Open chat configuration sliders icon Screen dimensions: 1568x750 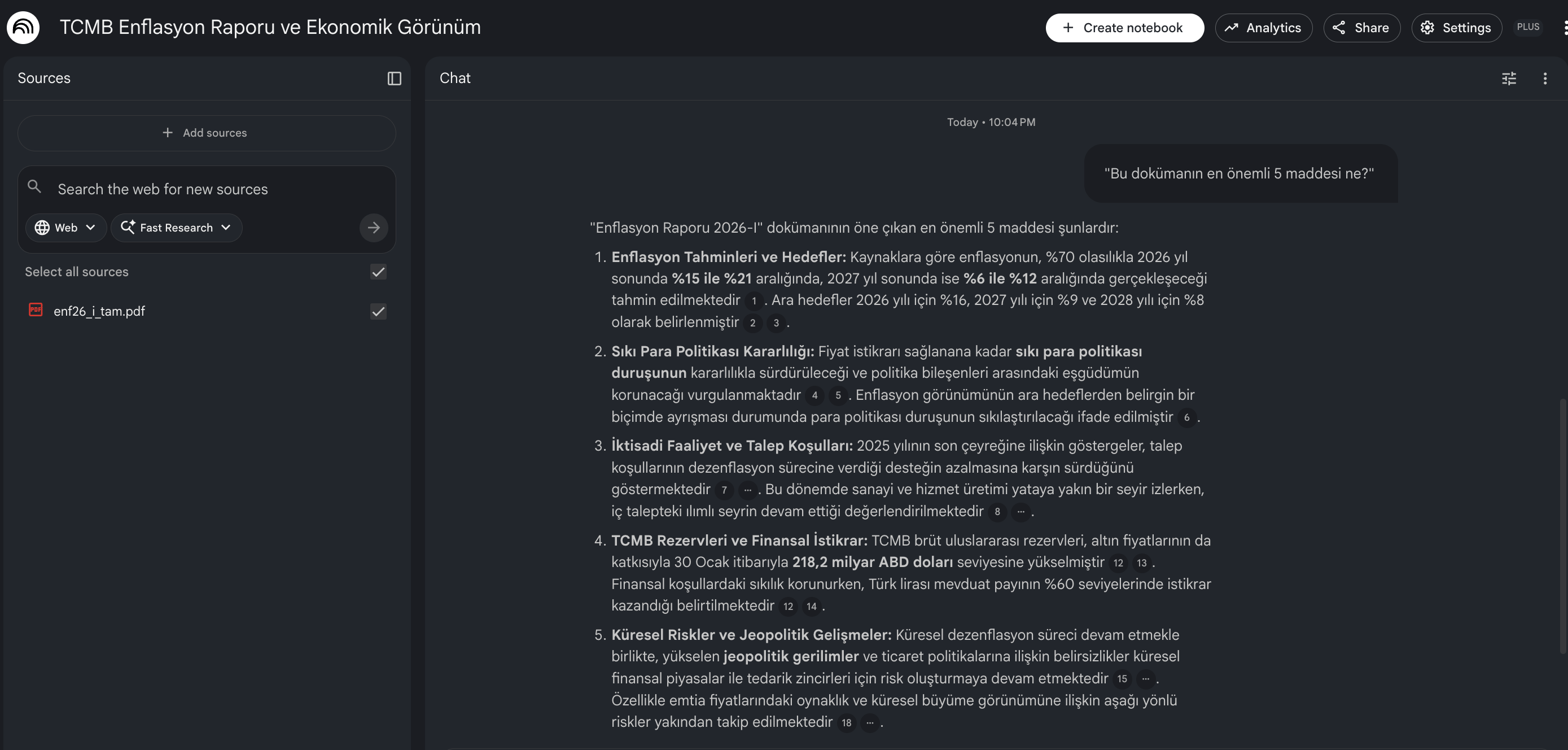coord(1508,79)
